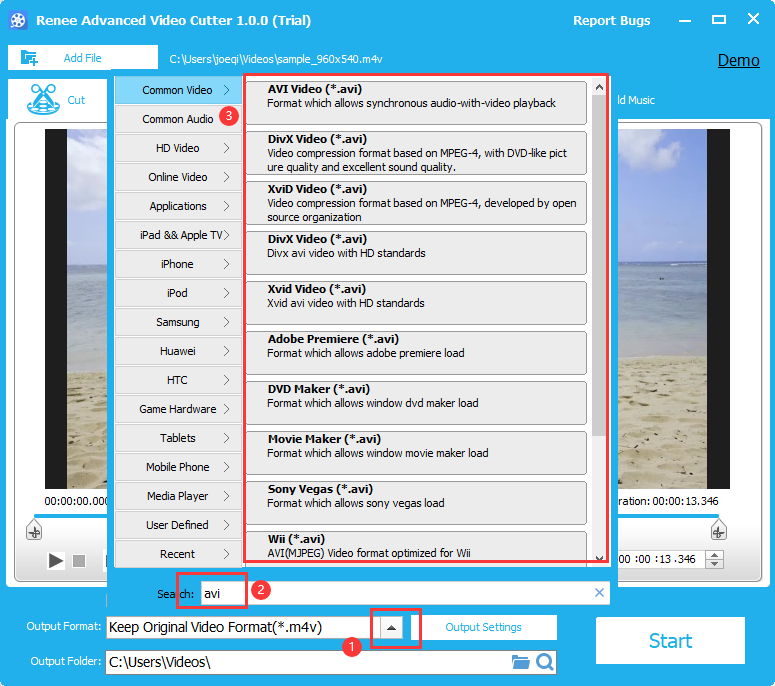Expand the HD Video category
This screenshot has width=775, height=686.
tap(178, 148)
